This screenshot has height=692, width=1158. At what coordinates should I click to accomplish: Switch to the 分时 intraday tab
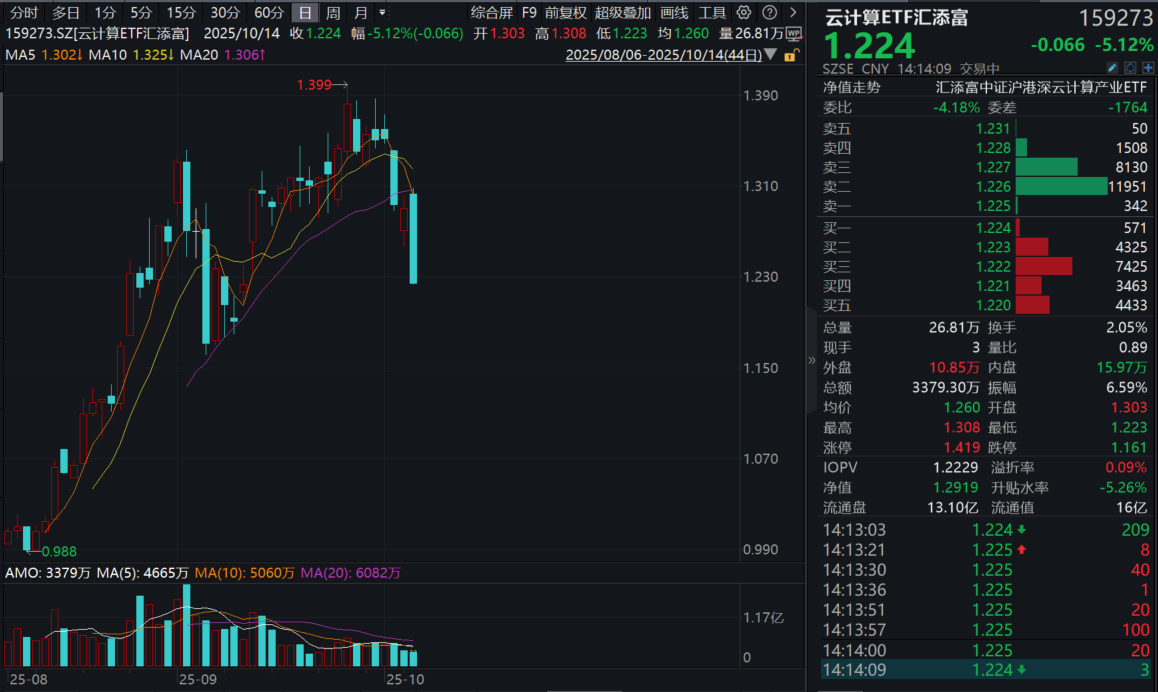pyautogui.click(x=22, y=13)
